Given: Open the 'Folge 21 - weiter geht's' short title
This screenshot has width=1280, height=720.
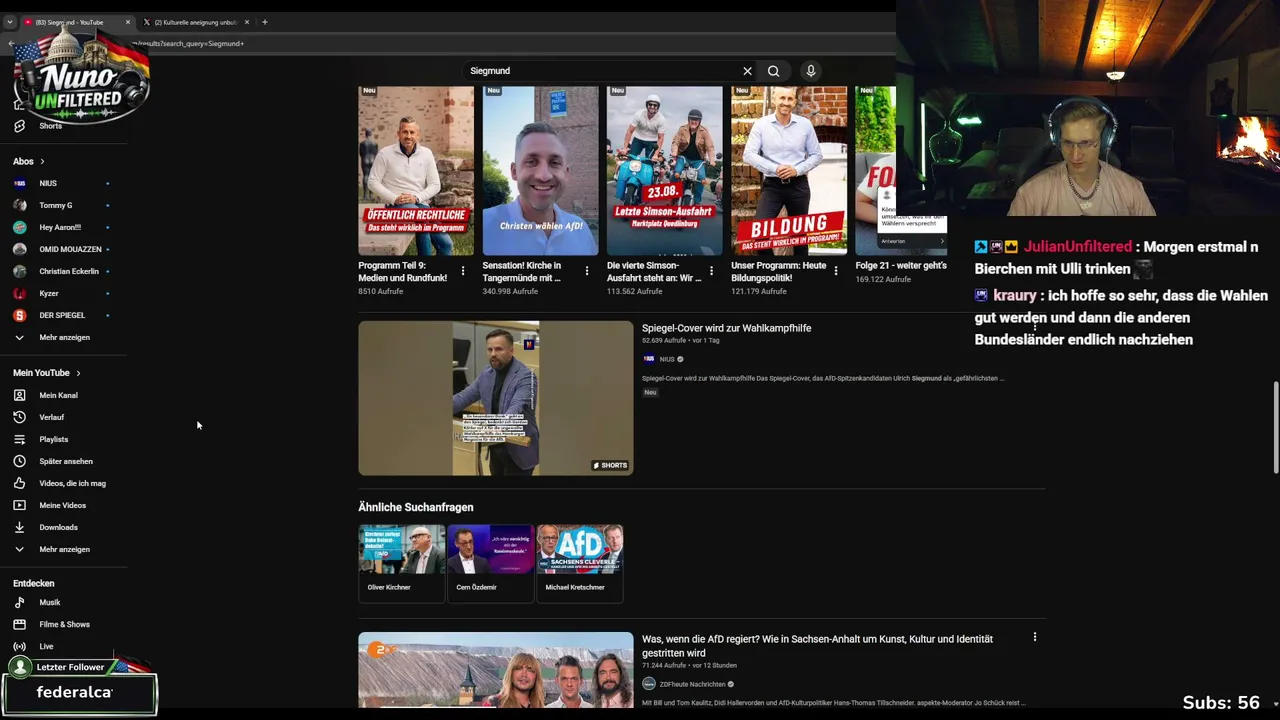Looking at the screenshot, I should (901, 266).
